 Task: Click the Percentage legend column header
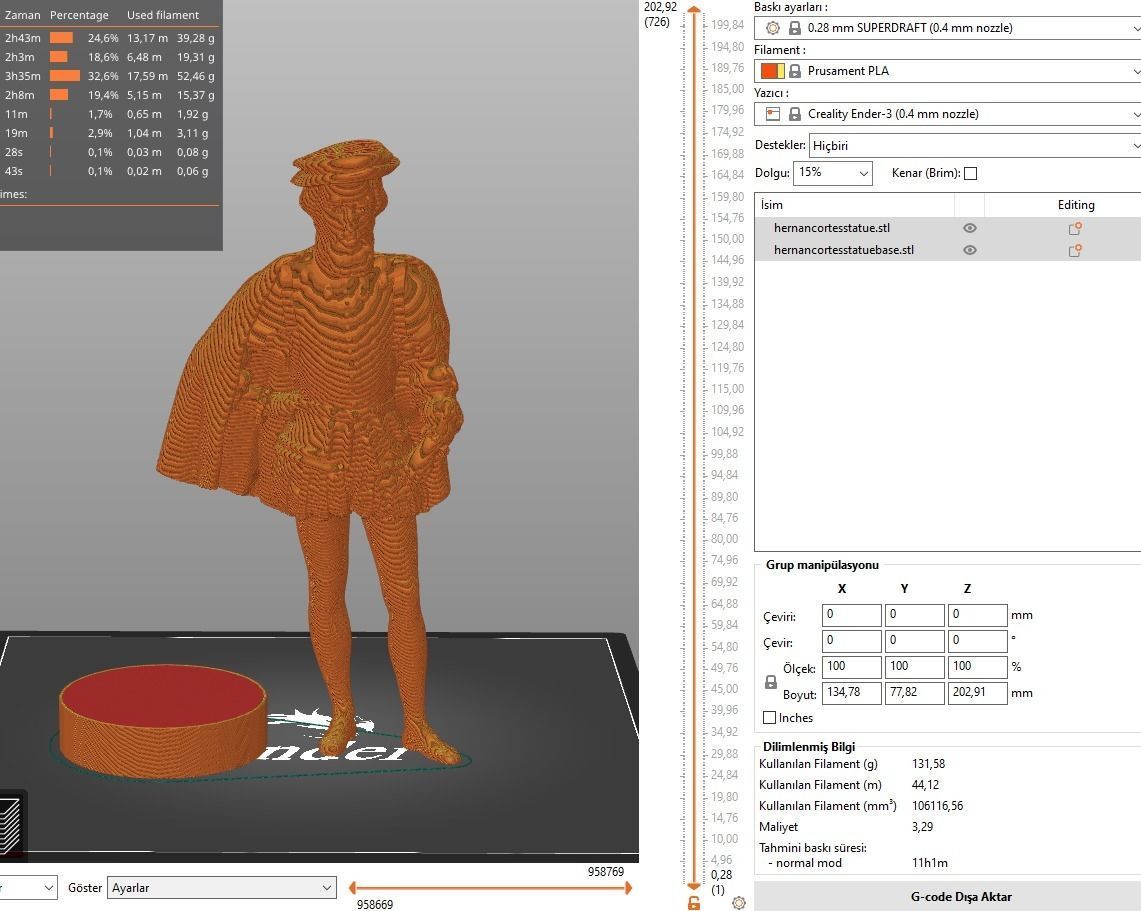tap(79, 15)
